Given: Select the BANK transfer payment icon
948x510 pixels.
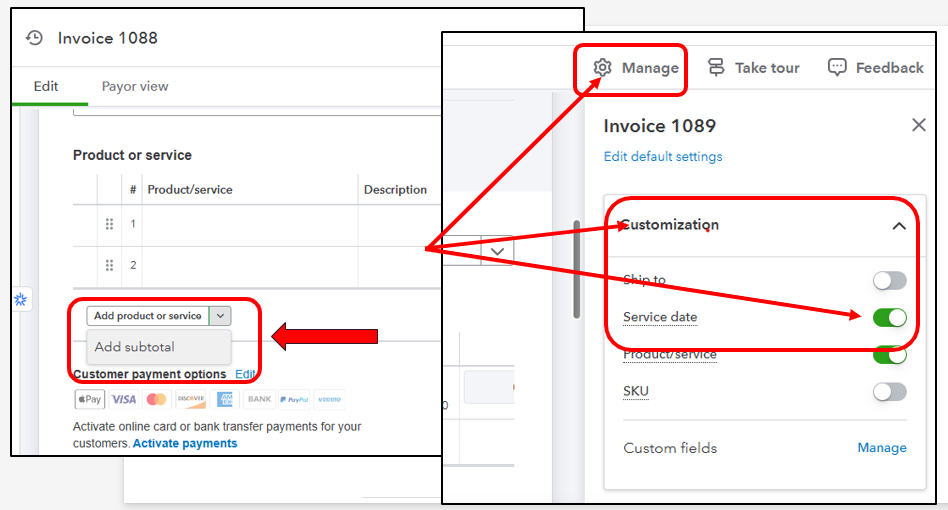Looking at the screenshot, I should click(259, 399).
